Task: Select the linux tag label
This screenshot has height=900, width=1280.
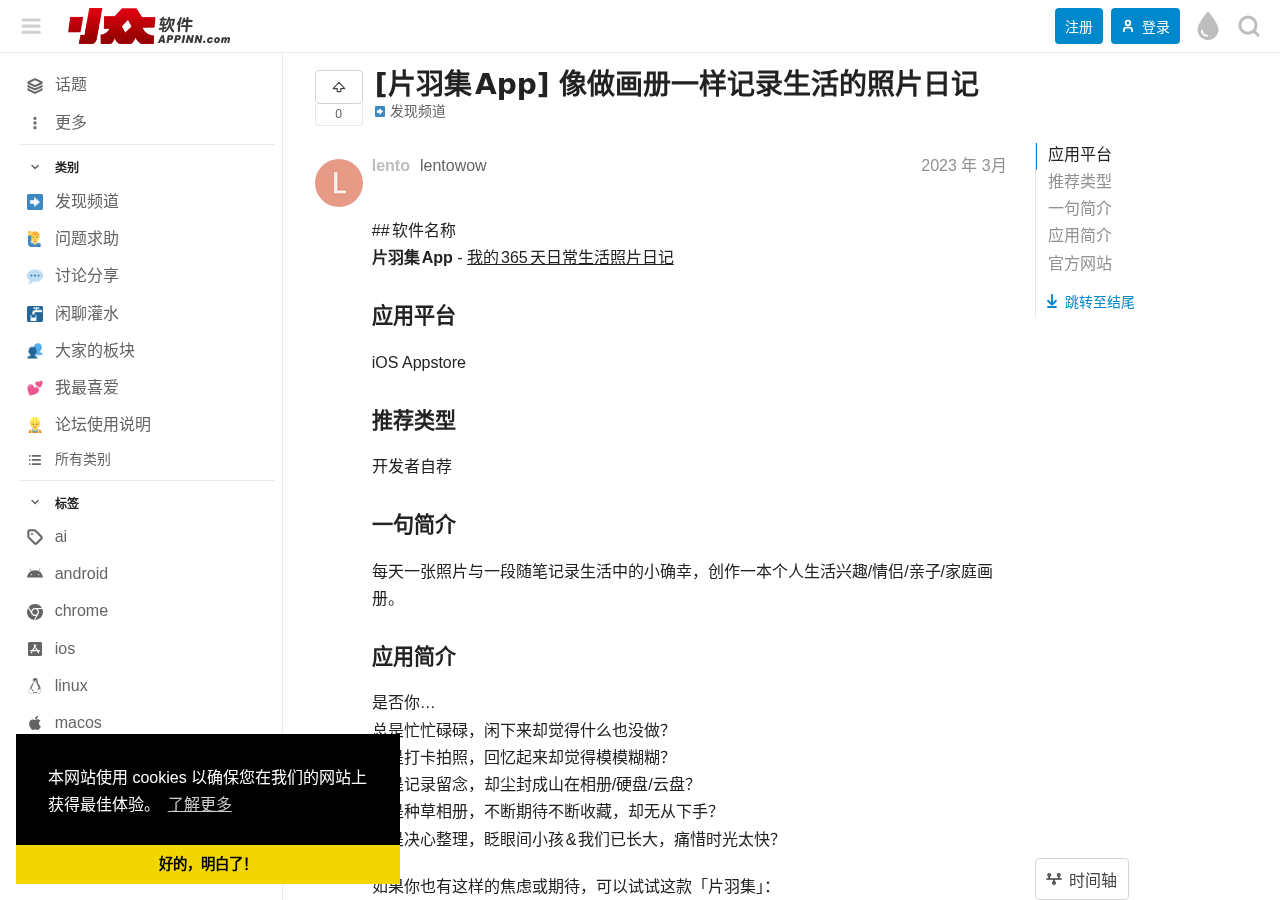Action: coord(71,686)
